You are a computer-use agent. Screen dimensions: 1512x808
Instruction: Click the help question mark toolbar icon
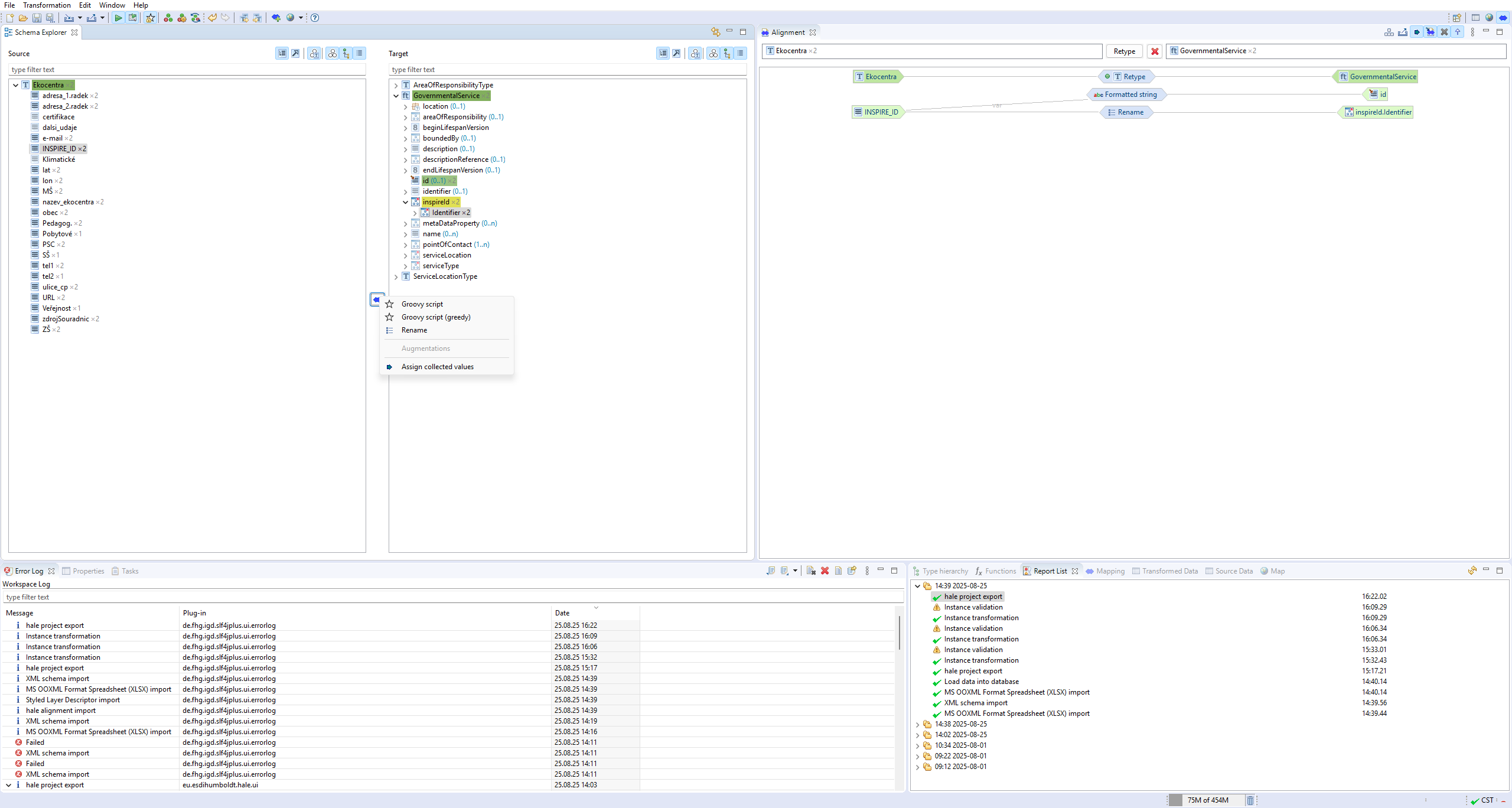click(x=315, y=18)
